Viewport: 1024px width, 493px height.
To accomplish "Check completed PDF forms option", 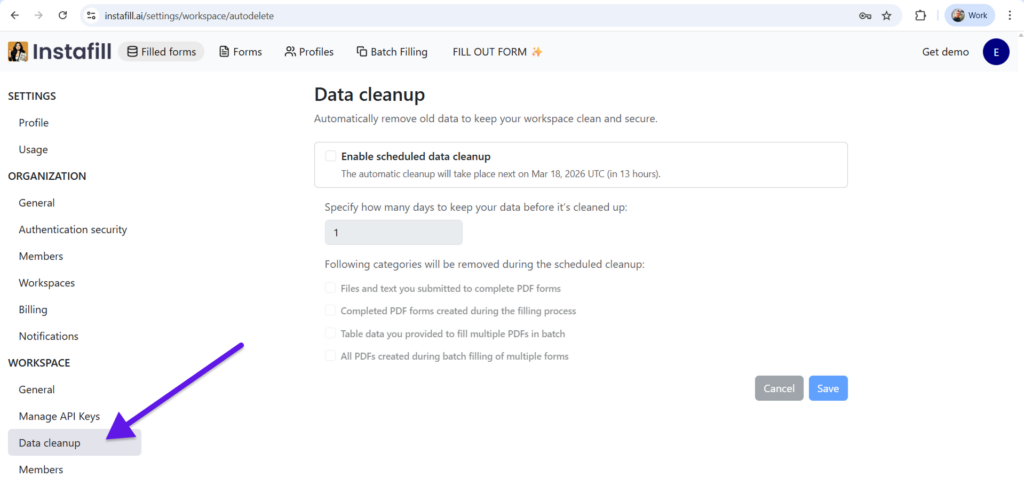I will (x=330, y=311).
